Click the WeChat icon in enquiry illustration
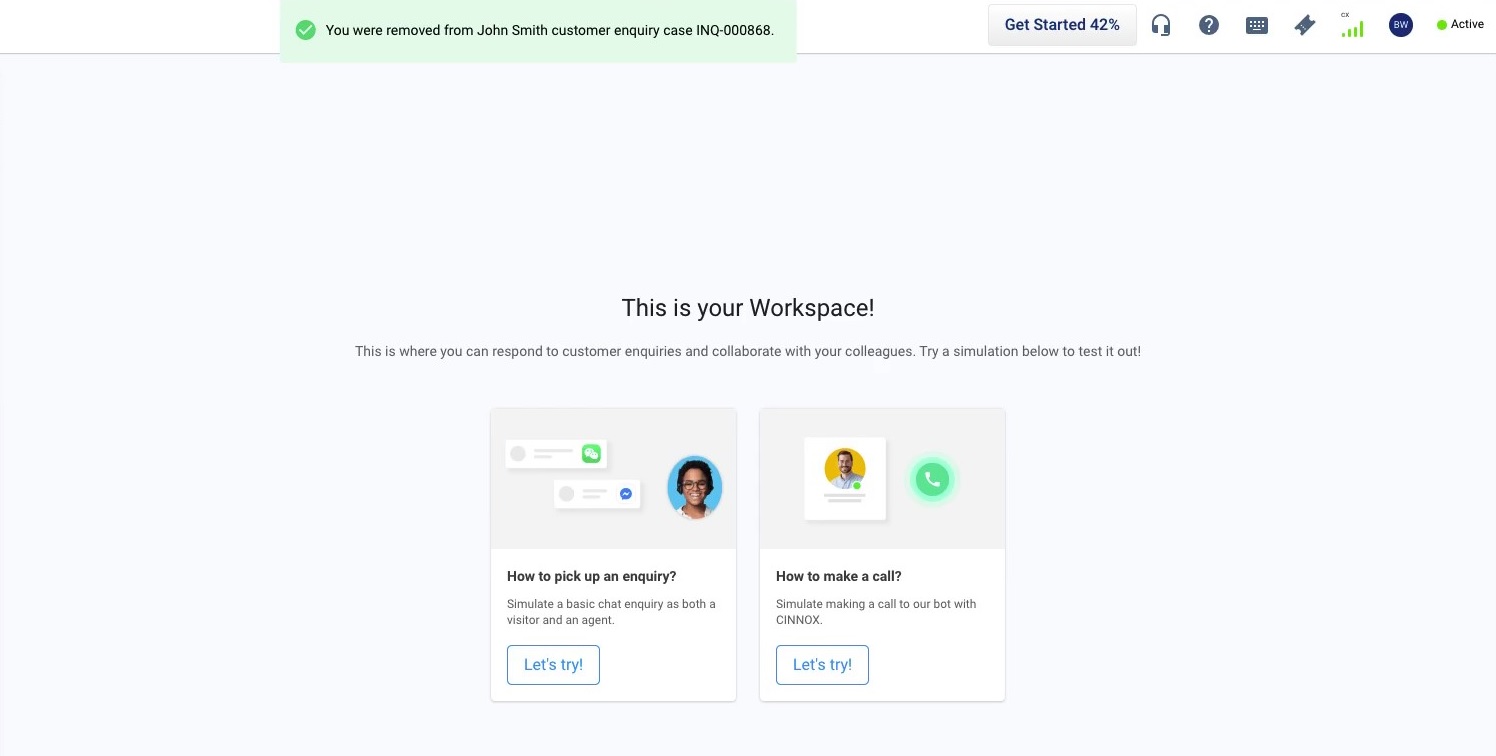The image size is (1496, 756). click(x=591, y=454)
